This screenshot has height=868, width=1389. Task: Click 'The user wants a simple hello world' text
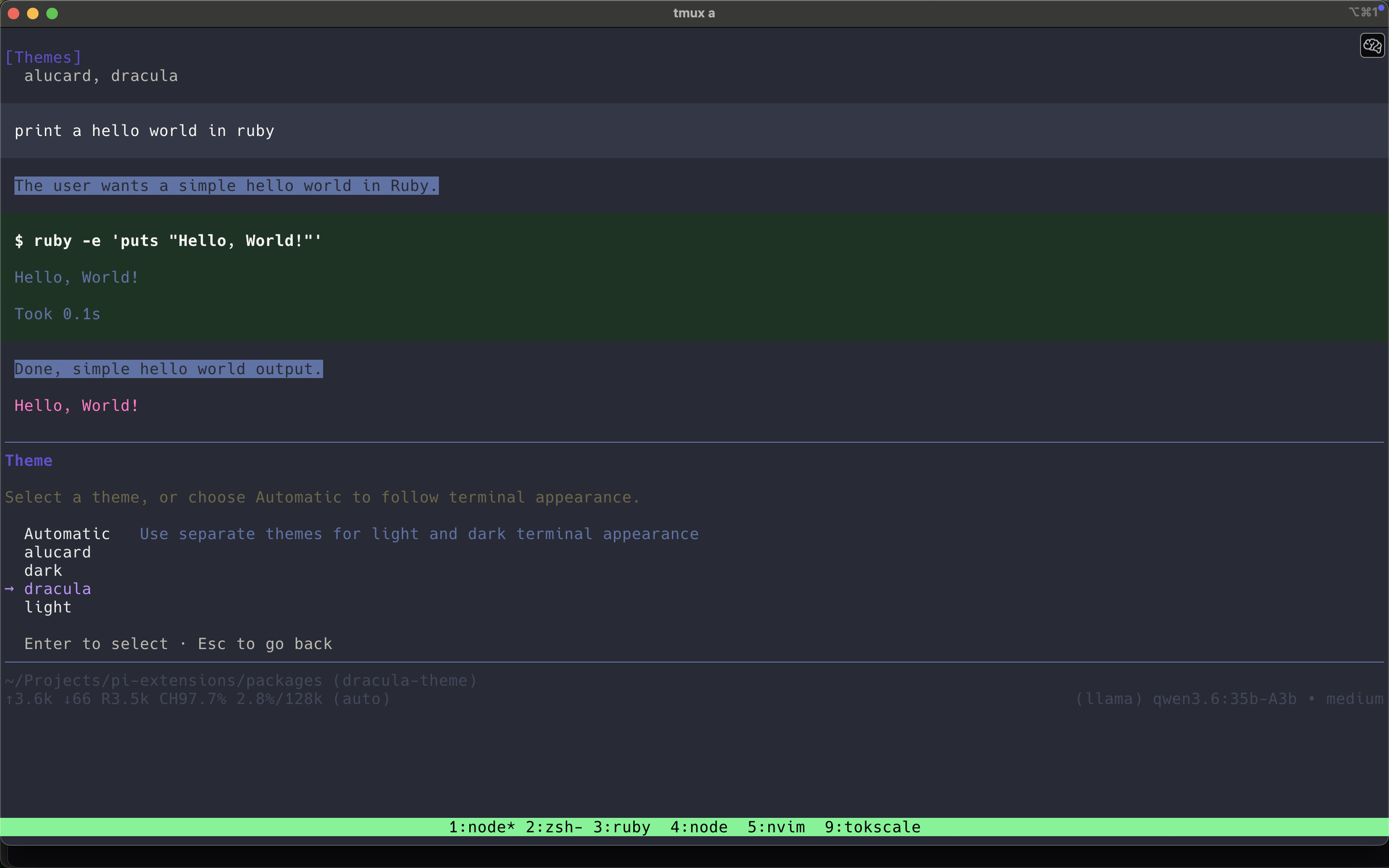226,186
